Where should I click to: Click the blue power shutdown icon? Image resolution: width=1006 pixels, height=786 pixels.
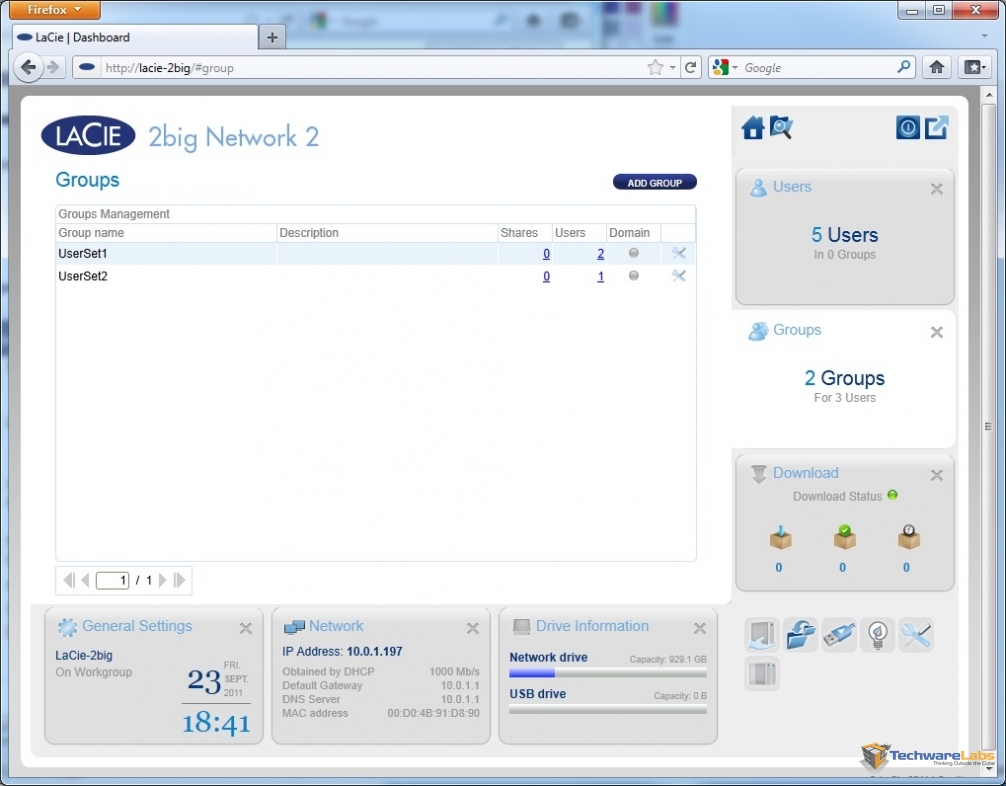pos(907,128)
